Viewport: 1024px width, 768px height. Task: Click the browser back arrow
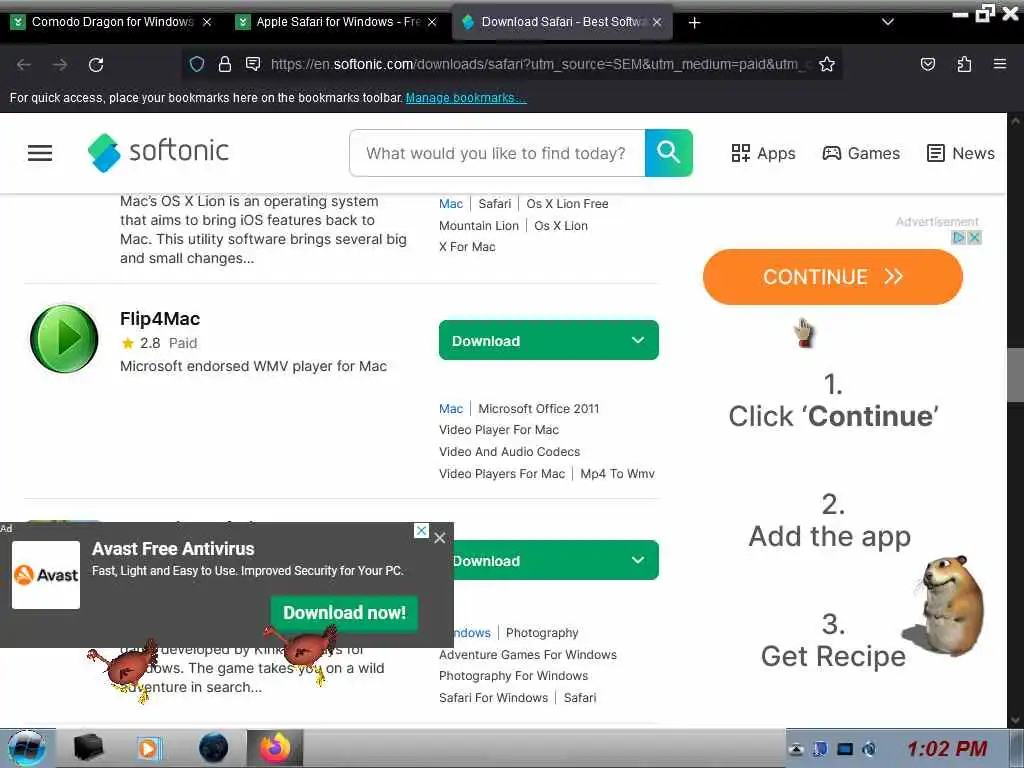(24, 65)
